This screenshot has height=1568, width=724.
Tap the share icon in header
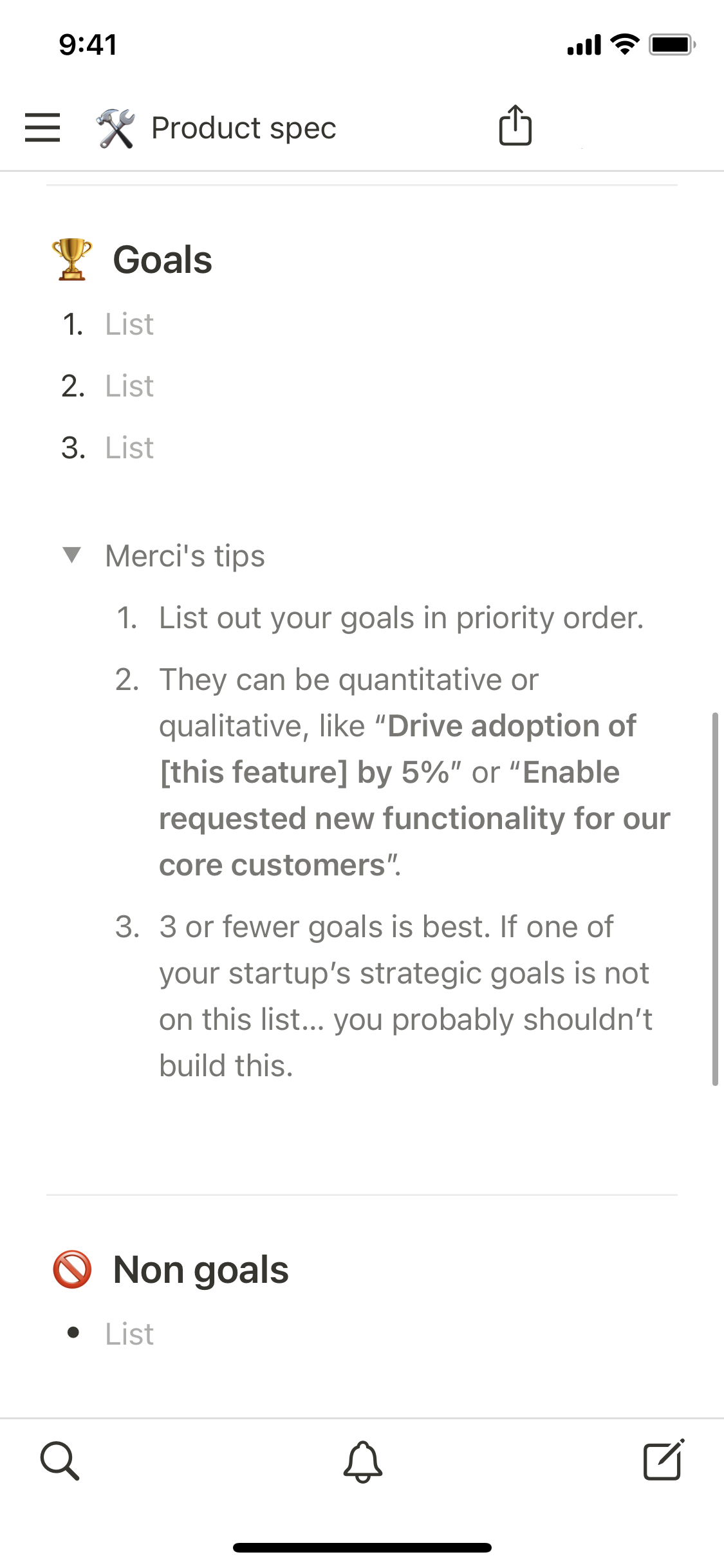pos(515,126)
